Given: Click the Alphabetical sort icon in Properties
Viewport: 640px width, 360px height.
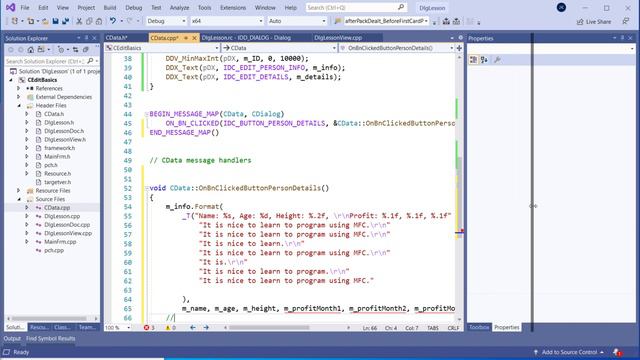Looking at the screenshot, I should tap(484, 60).
